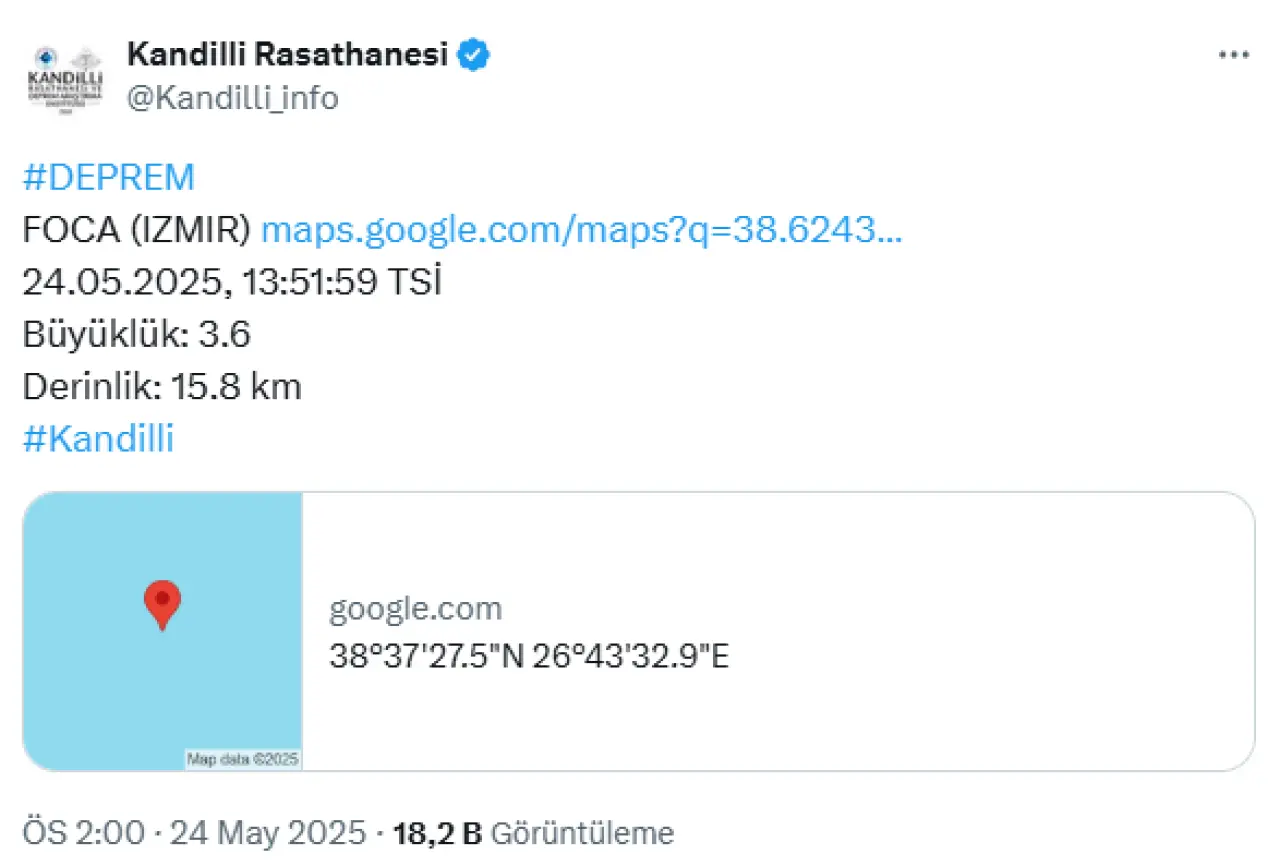This screenshot has width=1280, height=866.
Task: Click the Derinlik: 15.8 km line
Action: coord(162,387)
